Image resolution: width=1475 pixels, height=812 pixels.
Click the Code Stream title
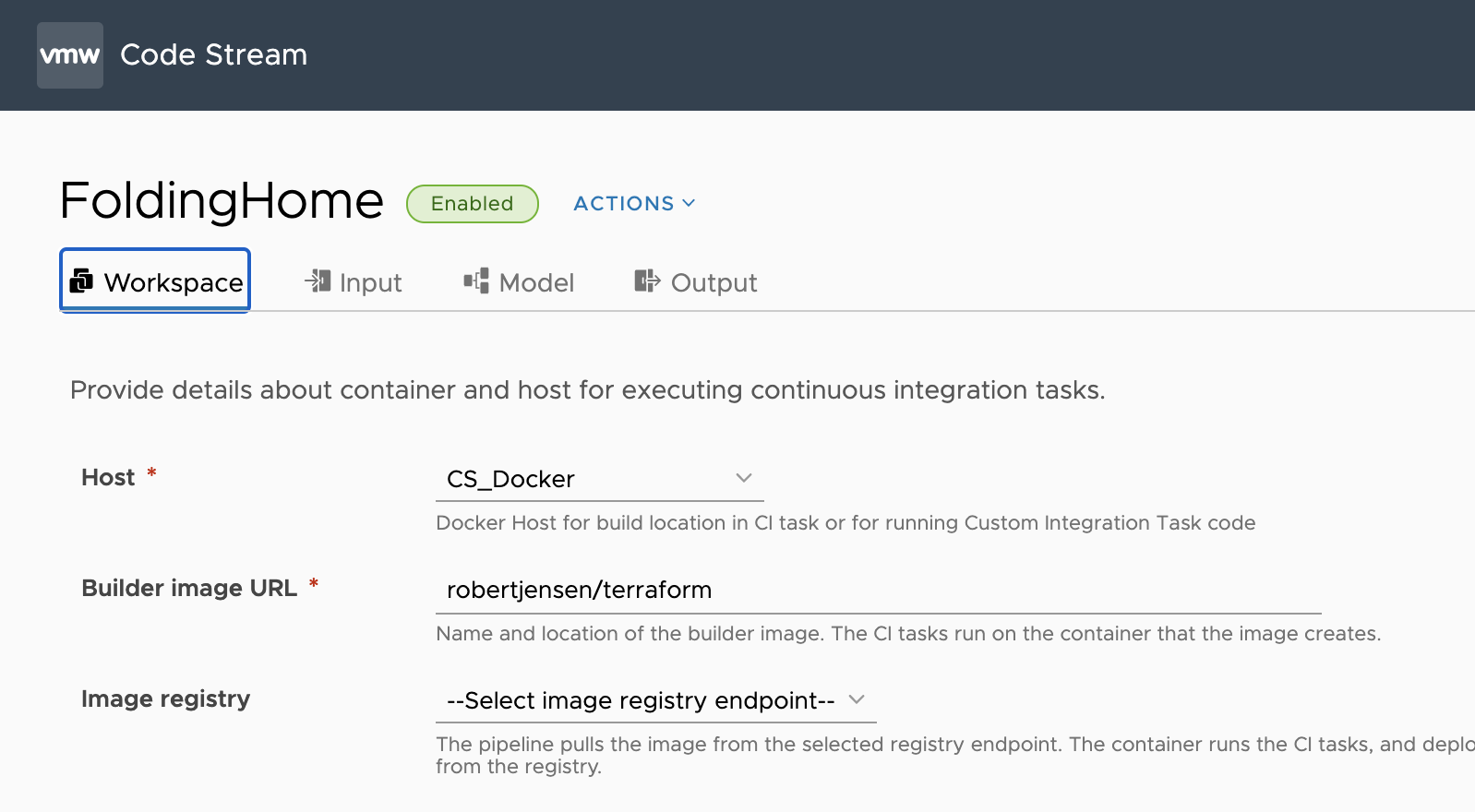[213, 54]
